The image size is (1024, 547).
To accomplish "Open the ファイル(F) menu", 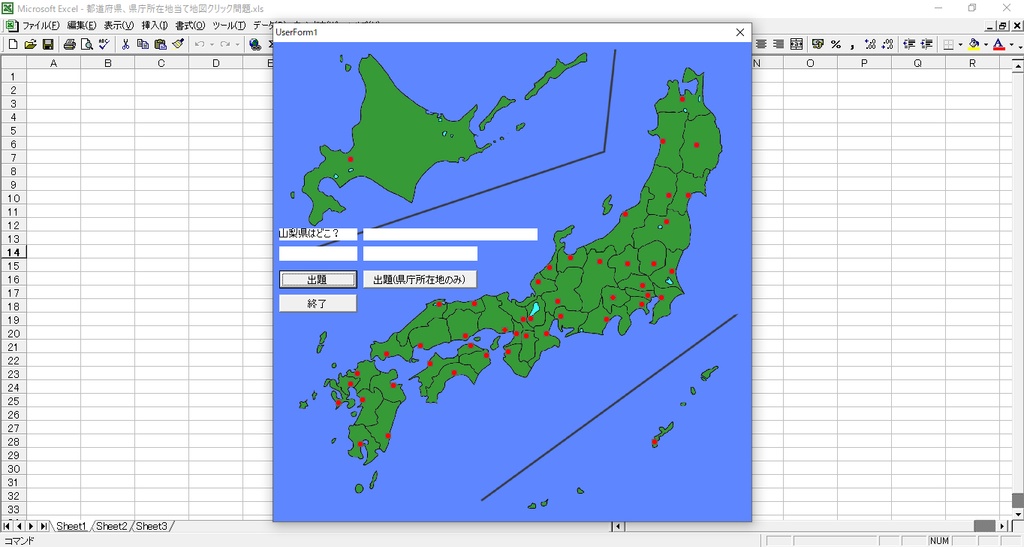I will (x=40, y=26).
